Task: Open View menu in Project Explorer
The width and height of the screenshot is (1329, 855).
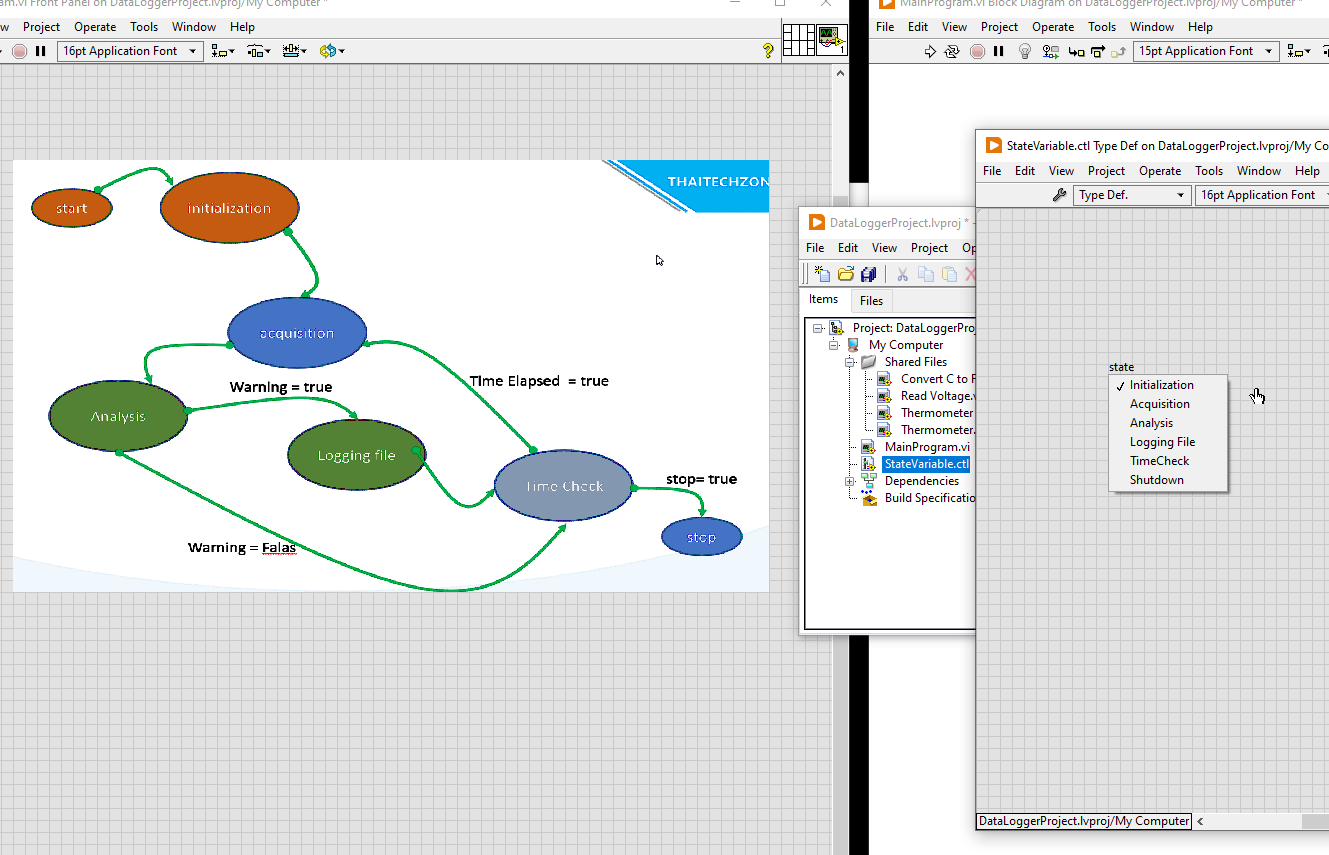Action: (884, 248)
